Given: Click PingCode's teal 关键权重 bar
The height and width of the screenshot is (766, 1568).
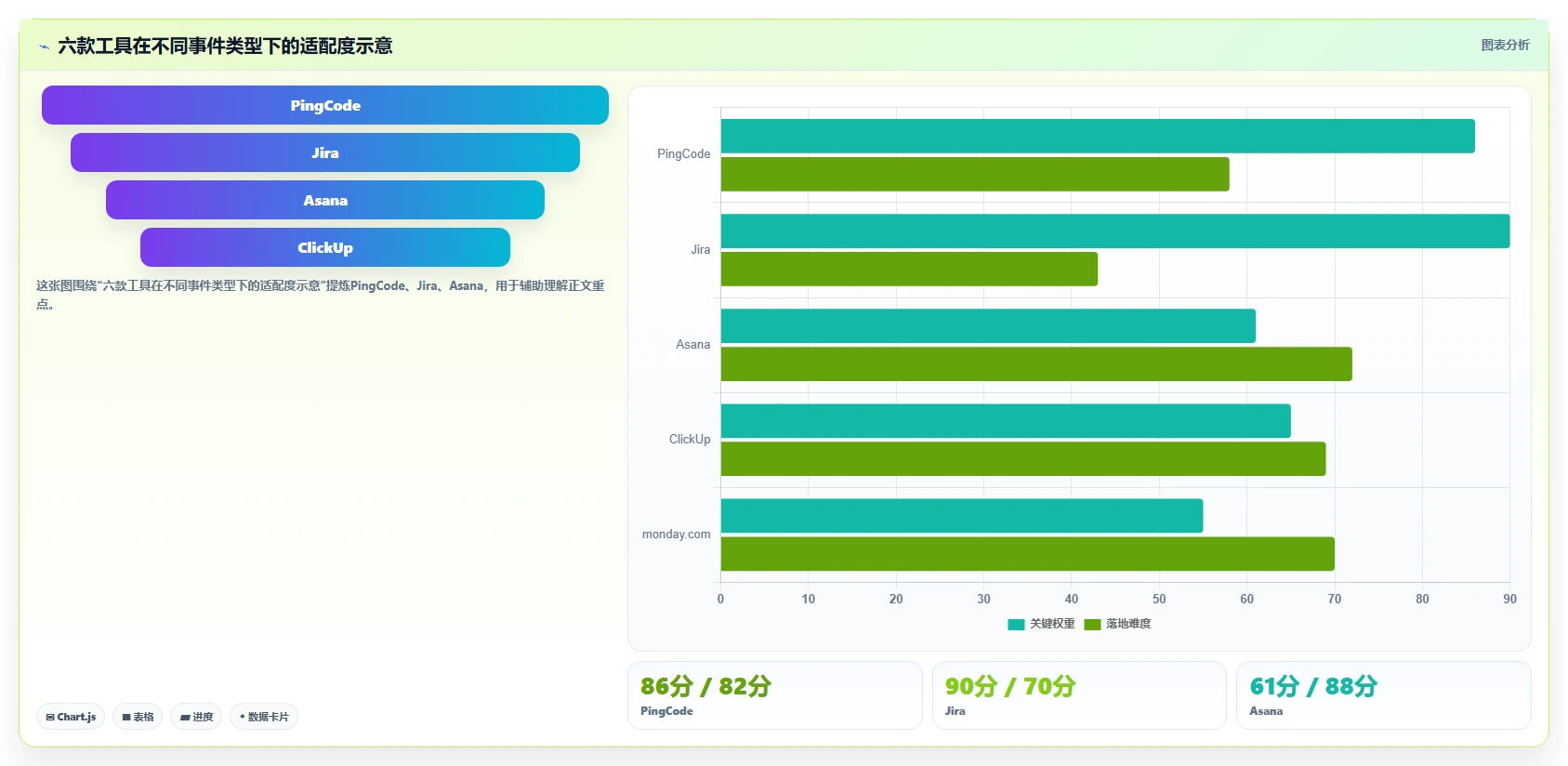Looking at the screenshot, I should point(1098,136).
